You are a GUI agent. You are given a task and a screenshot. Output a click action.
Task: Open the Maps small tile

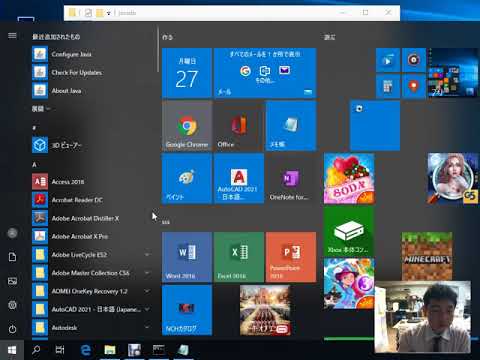(x=414, y=86)
